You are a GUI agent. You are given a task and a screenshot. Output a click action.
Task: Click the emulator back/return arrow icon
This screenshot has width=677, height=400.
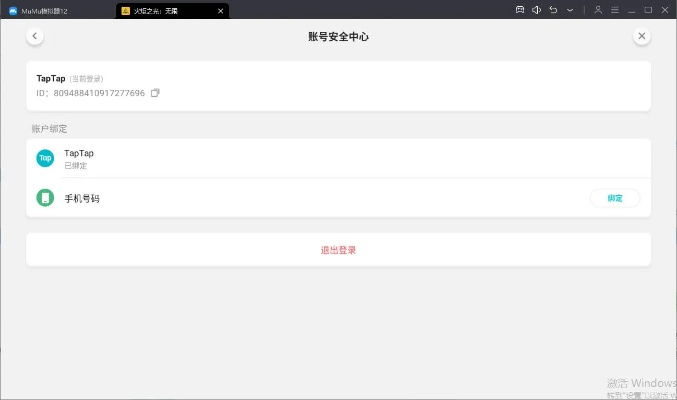coord(553,10)
